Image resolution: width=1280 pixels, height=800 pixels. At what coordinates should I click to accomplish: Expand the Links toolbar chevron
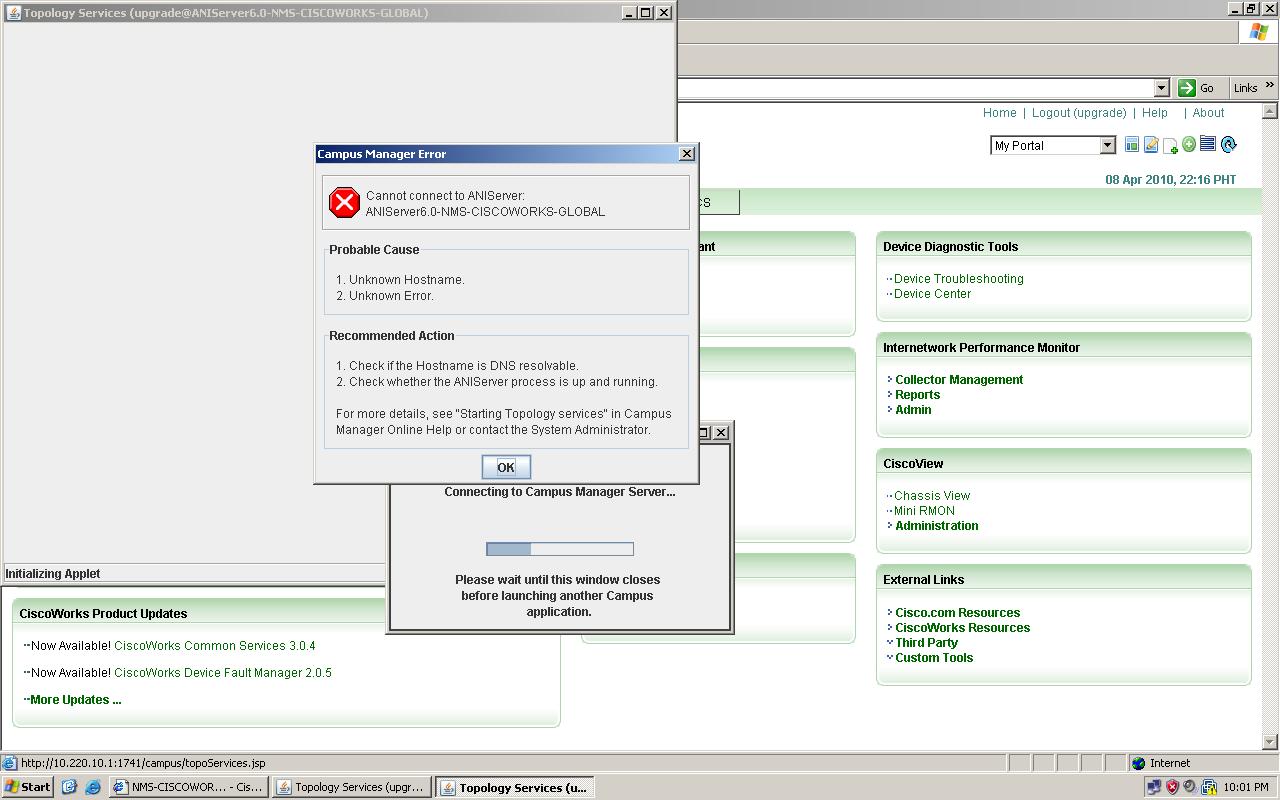tap(1270, 87)
